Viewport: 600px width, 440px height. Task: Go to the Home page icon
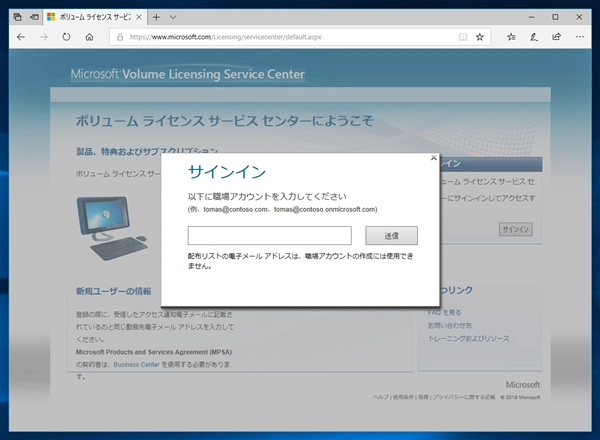(x=89, y=37)
